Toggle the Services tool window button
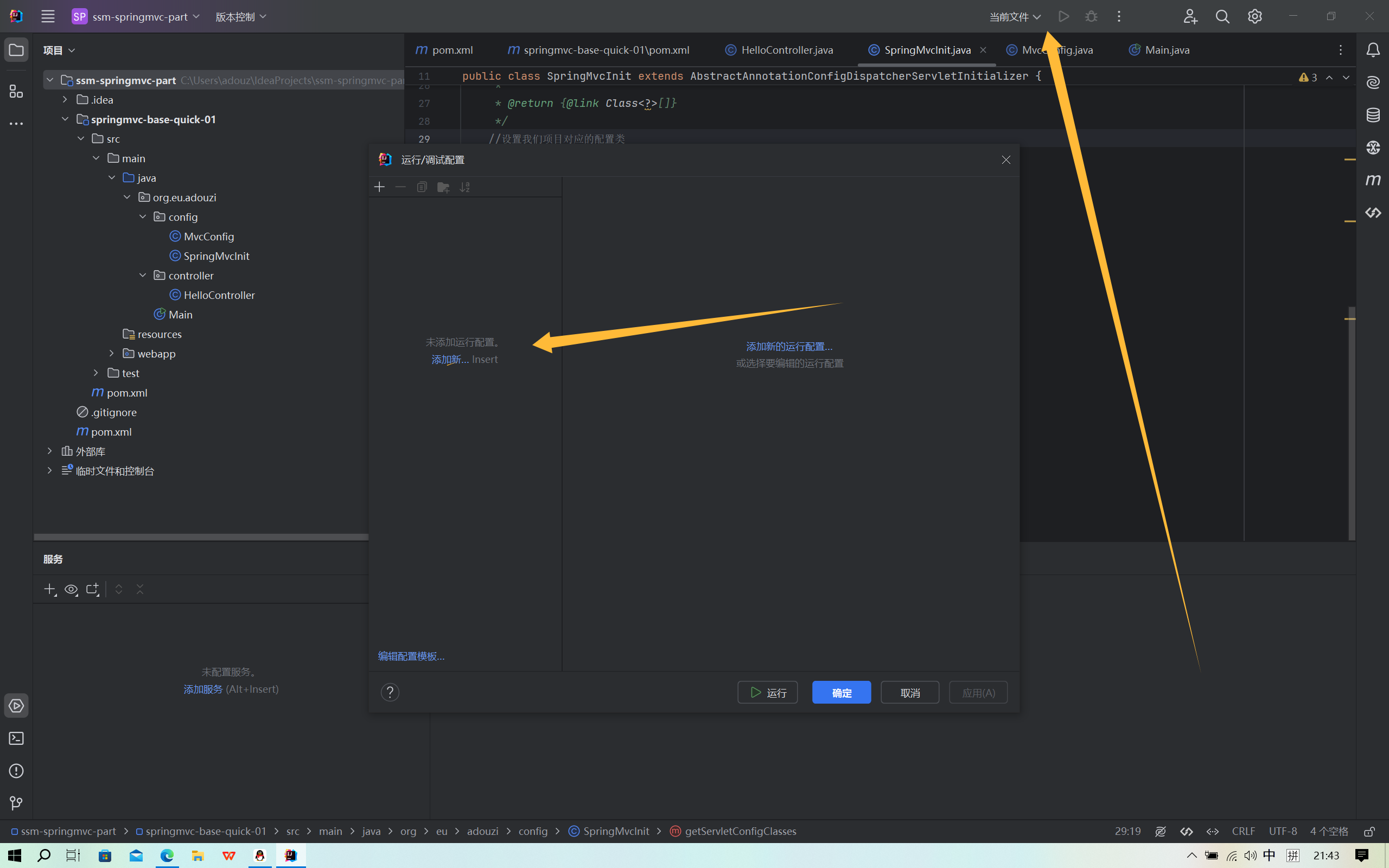 pyautogui.click(x=16, y=706)
